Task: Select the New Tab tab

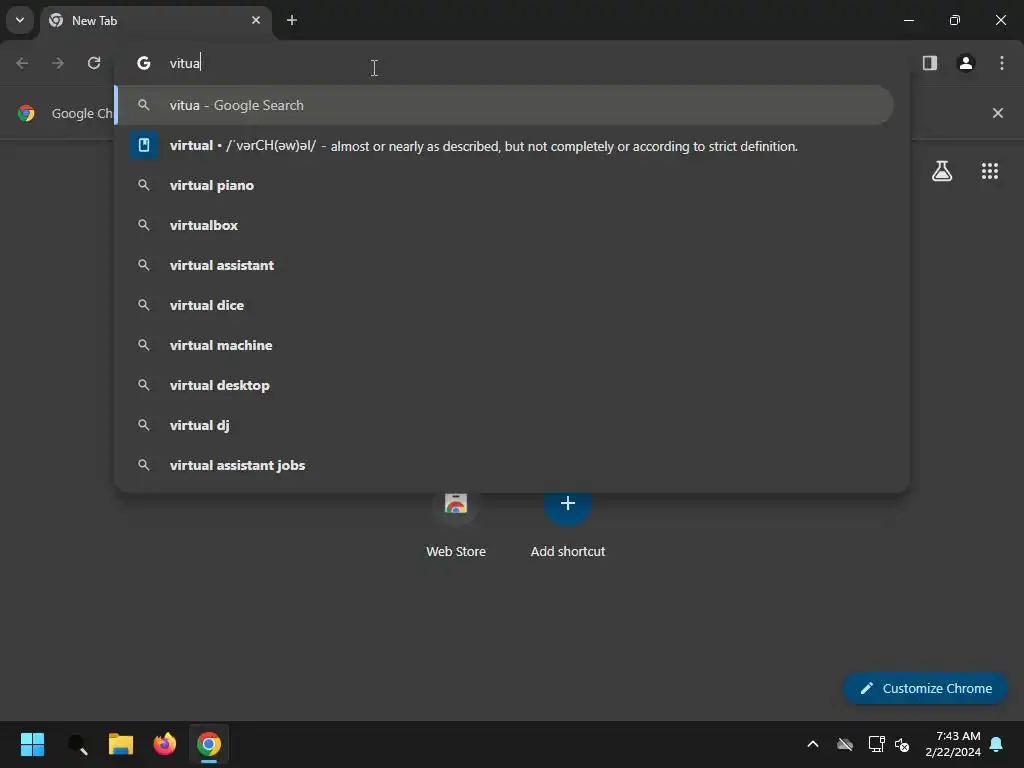Action: (157, 20)
